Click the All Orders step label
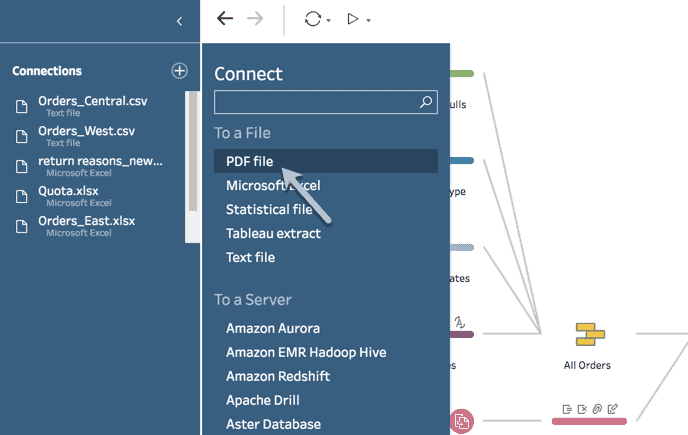 587,365
